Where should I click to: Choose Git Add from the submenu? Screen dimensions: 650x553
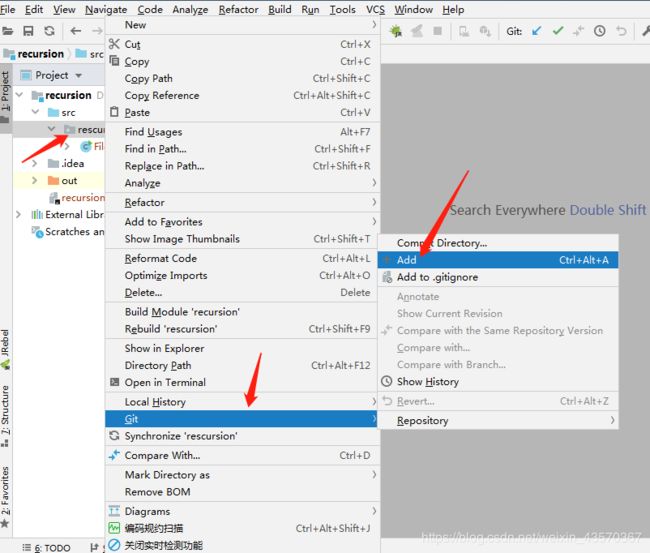498,260
